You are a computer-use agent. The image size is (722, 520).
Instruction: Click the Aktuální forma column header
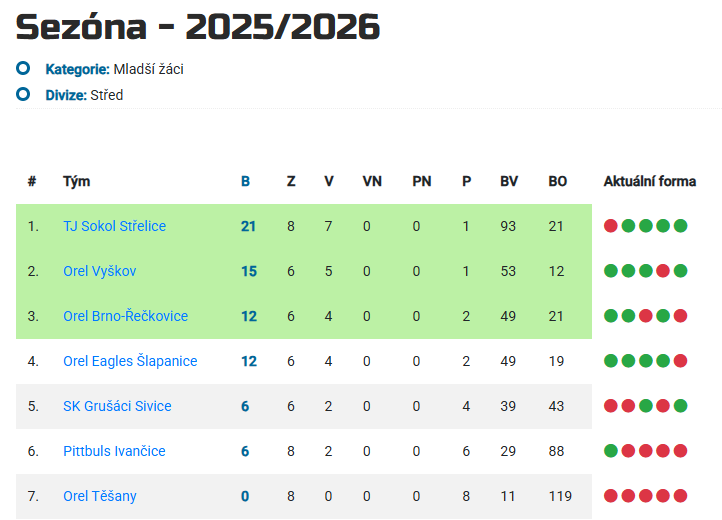[649, 182]
